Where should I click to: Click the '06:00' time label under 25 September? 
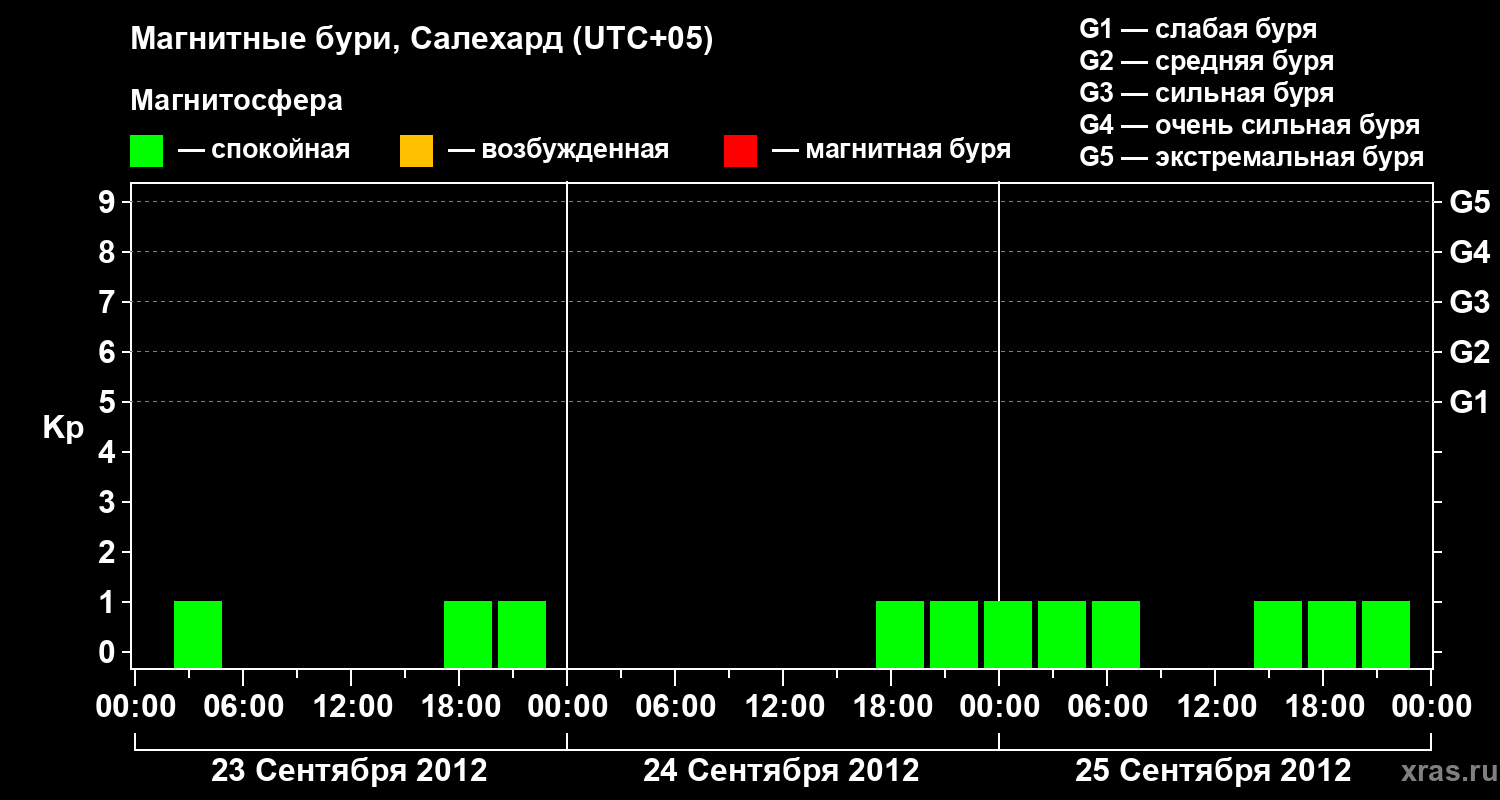pos(1107,707)
